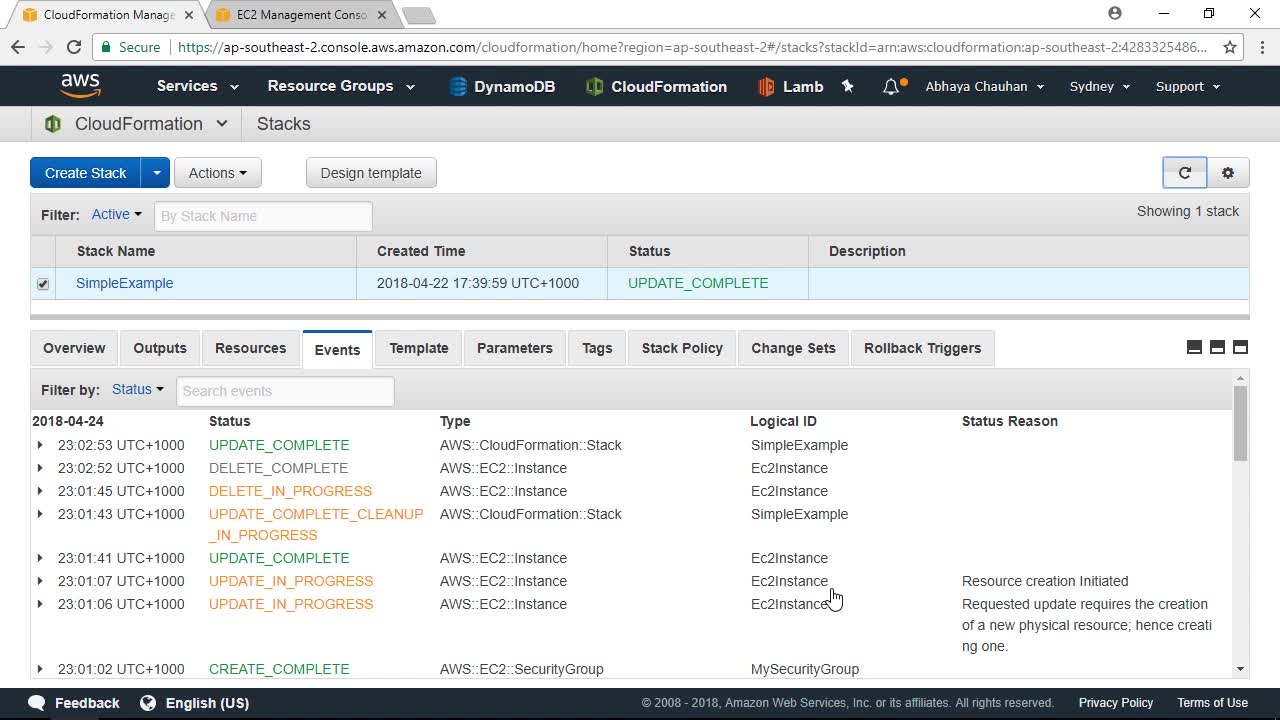
Task: Expand the 23:02:53 UPDATE_COMPLETE event row
Action: coord(40,445)
